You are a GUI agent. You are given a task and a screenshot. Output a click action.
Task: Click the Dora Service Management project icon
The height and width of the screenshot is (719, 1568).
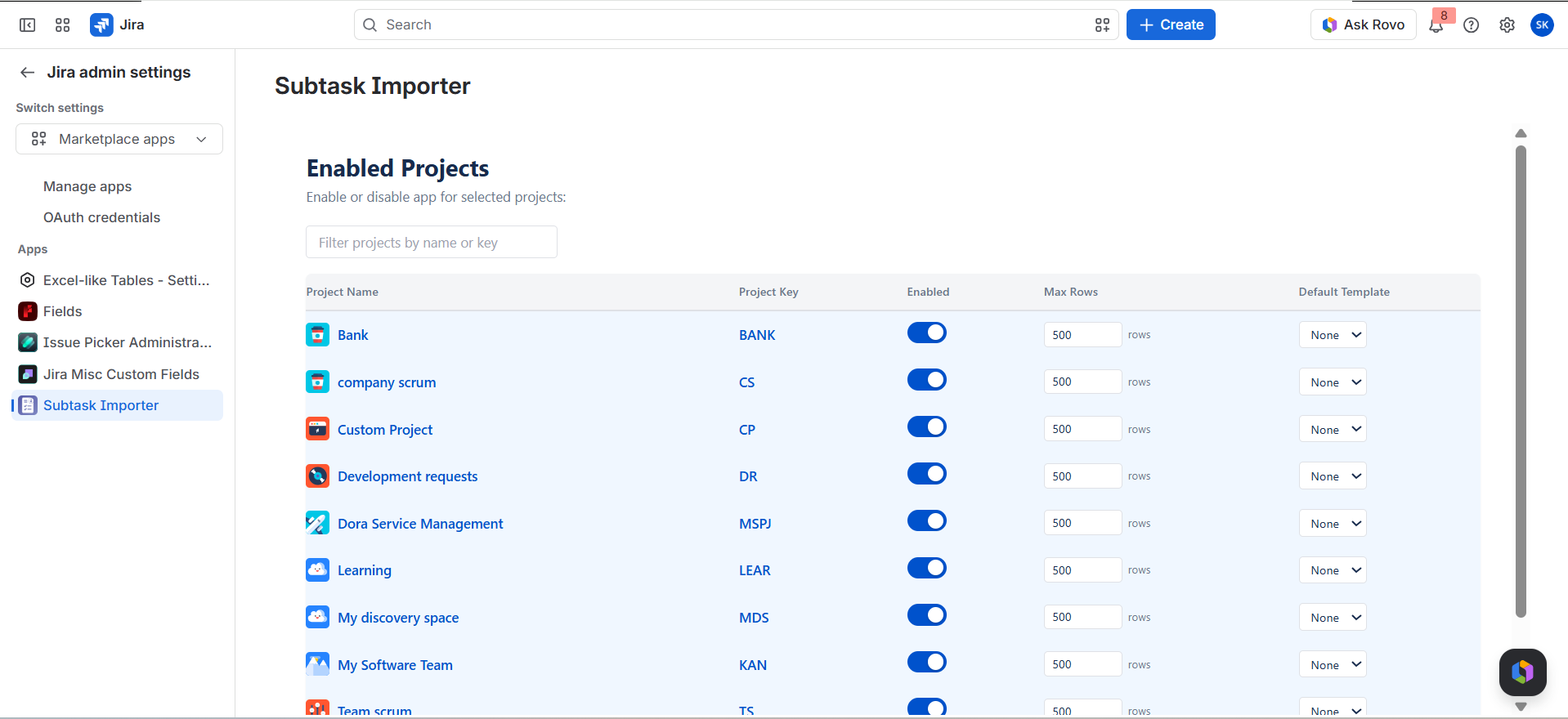click(317, 523)
